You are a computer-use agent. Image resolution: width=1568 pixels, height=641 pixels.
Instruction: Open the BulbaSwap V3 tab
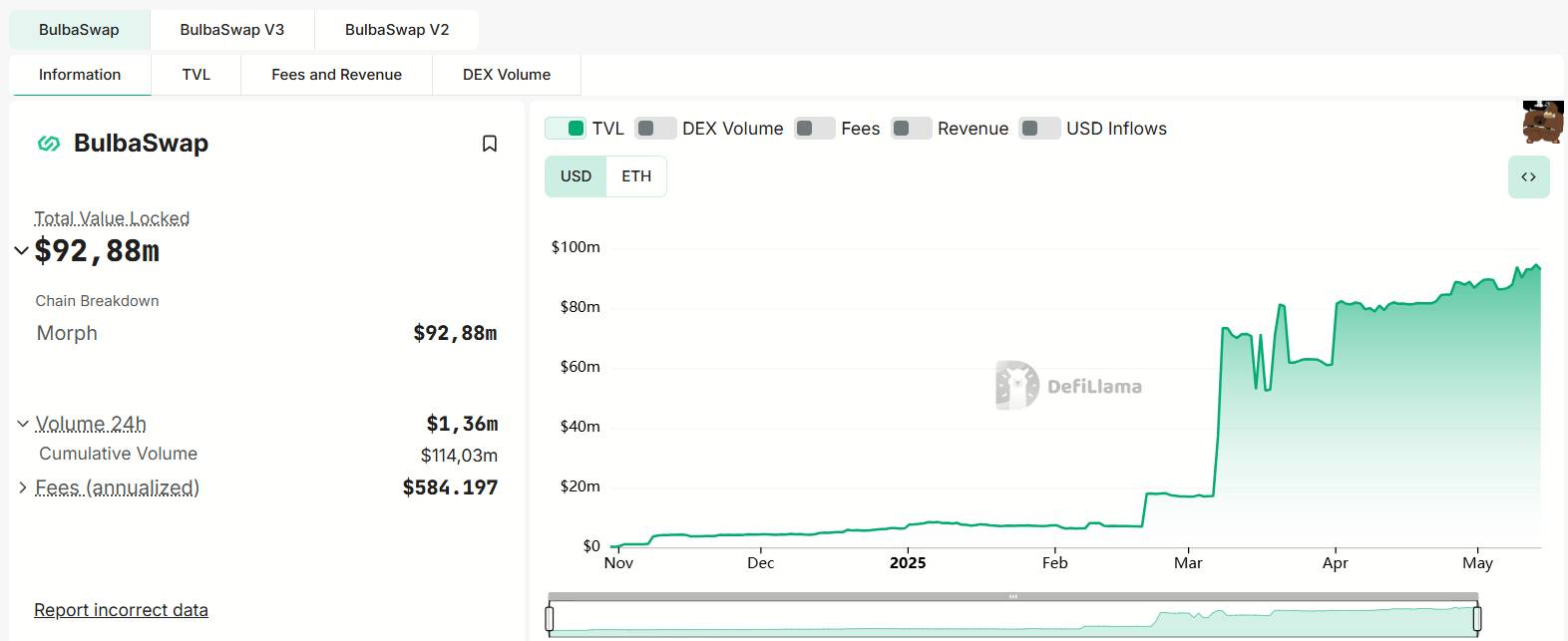coord(232,30)
